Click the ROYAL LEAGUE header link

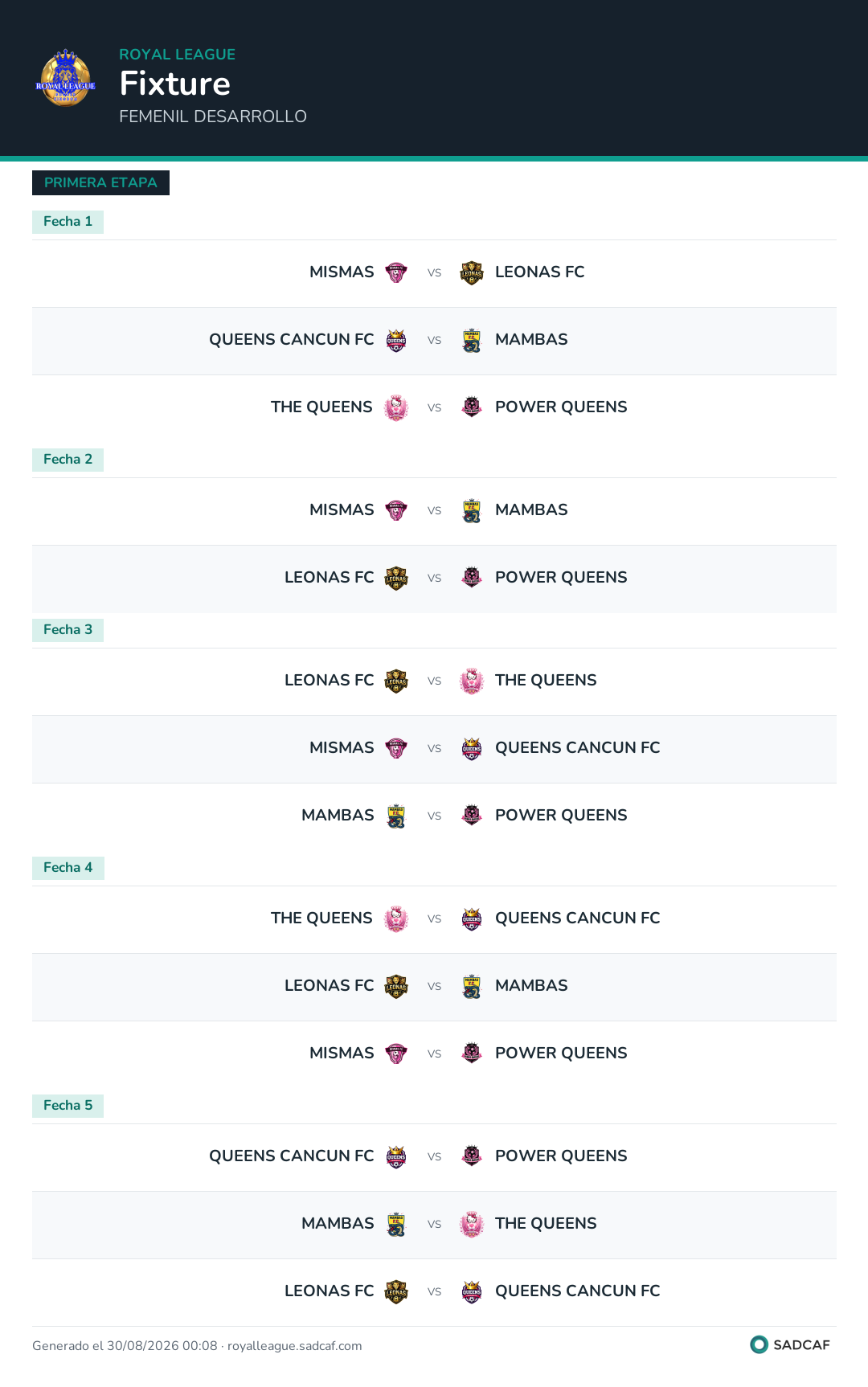[177, 55]
